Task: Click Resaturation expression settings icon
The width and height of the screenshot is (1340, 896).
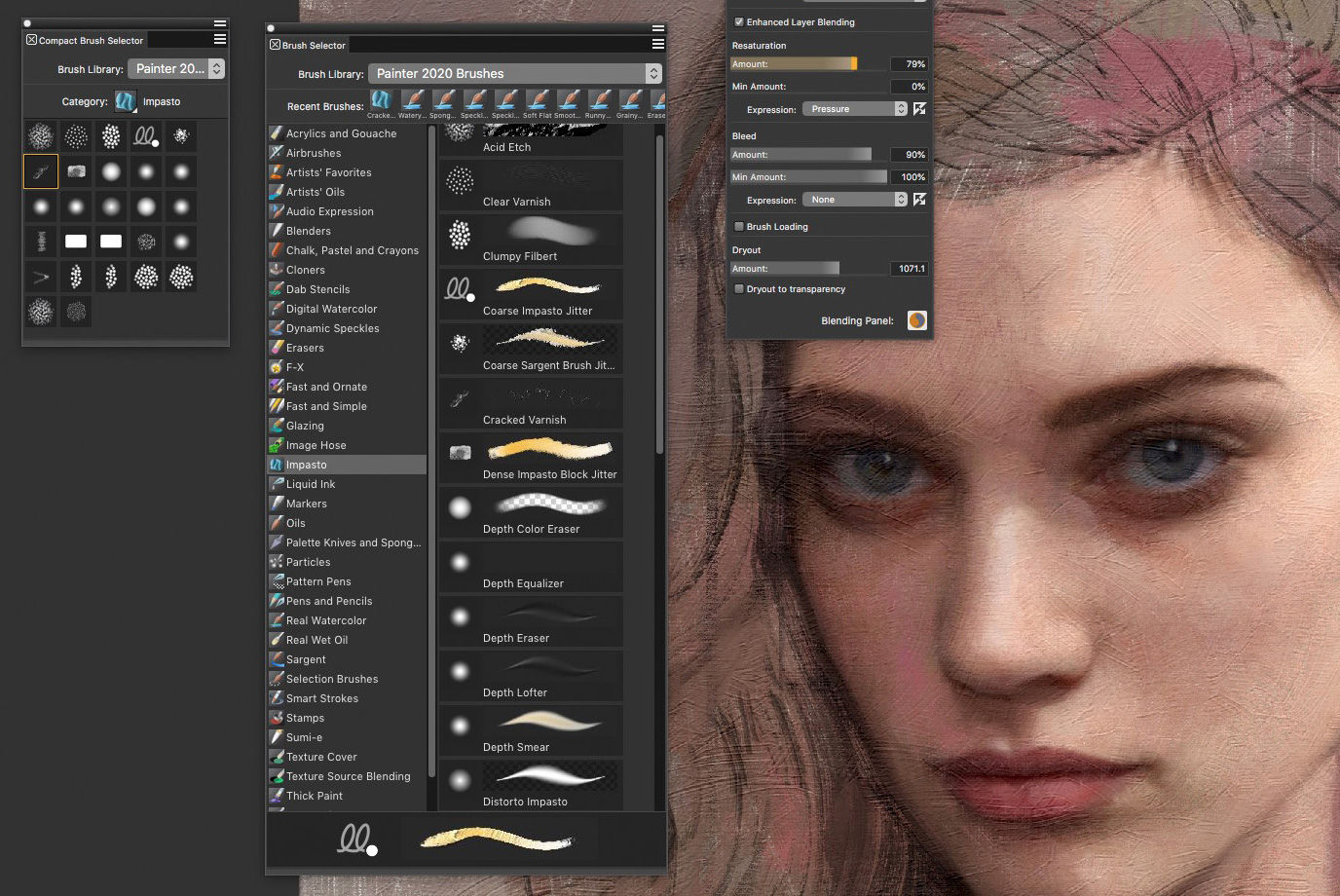Action: tap(919, 109)
